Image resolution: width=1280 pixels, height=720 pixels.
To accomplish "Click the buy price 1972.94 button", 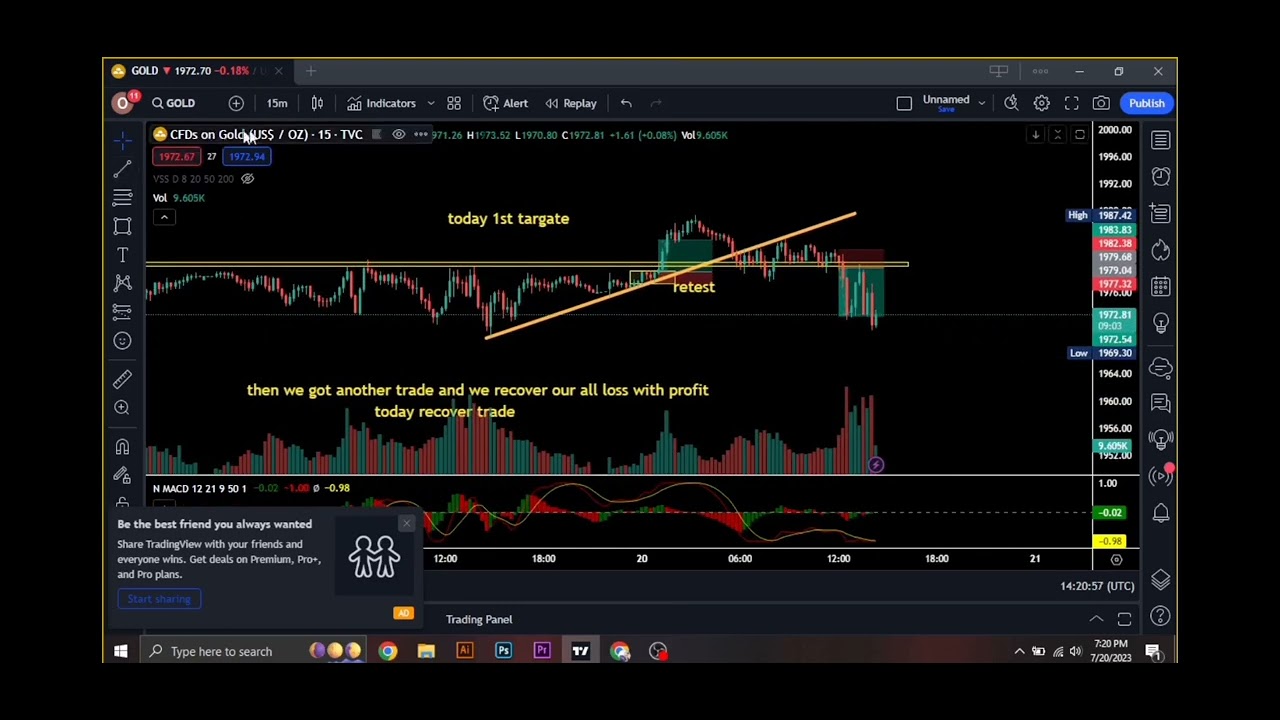I will tap(246, 157).
